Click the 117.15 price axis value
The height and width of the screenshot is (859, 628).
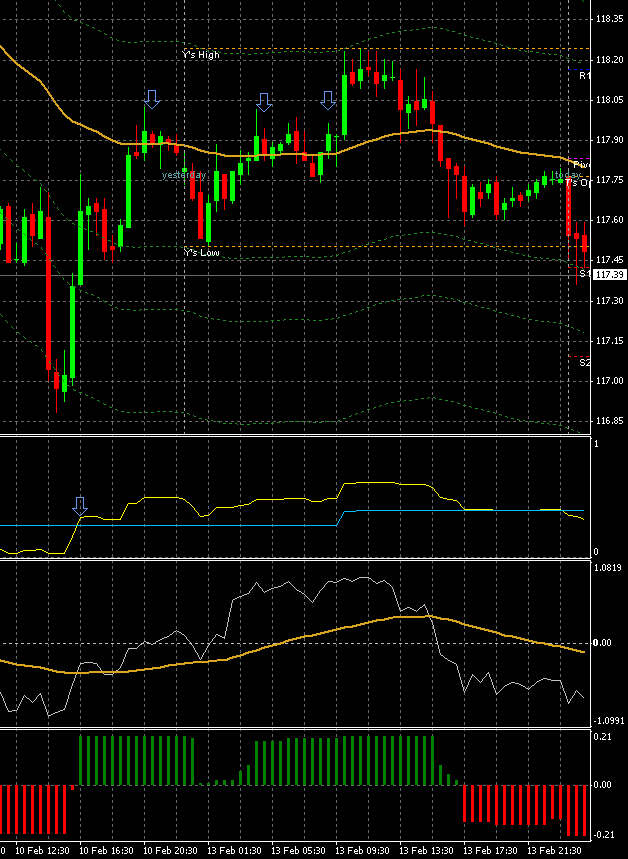(x=609, y=341)
